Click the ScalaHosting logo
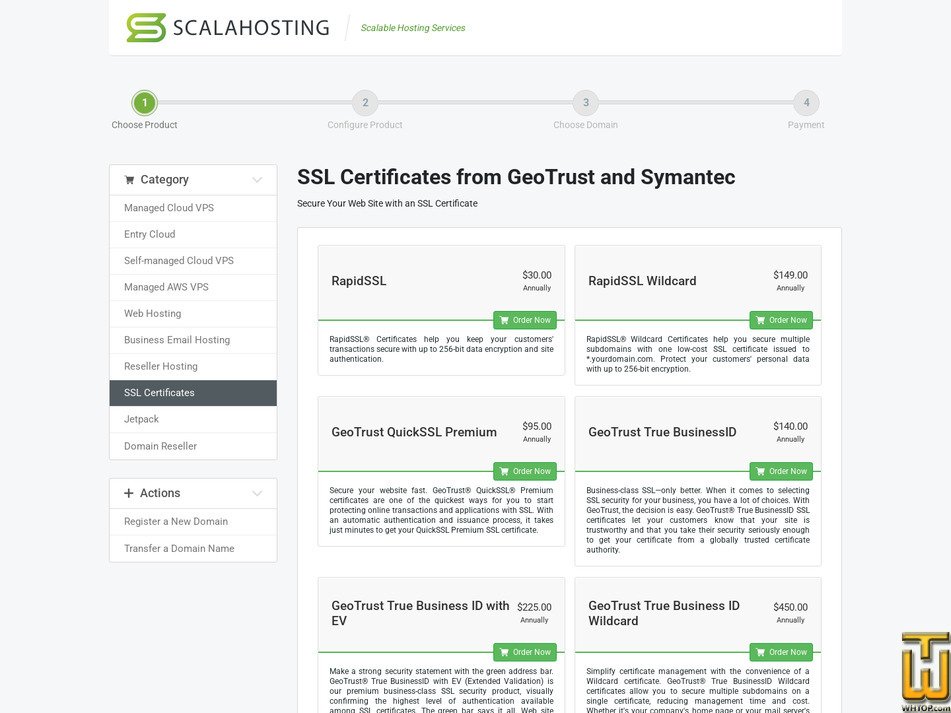This screenshot has height=713, width=951. click(227, 28)
